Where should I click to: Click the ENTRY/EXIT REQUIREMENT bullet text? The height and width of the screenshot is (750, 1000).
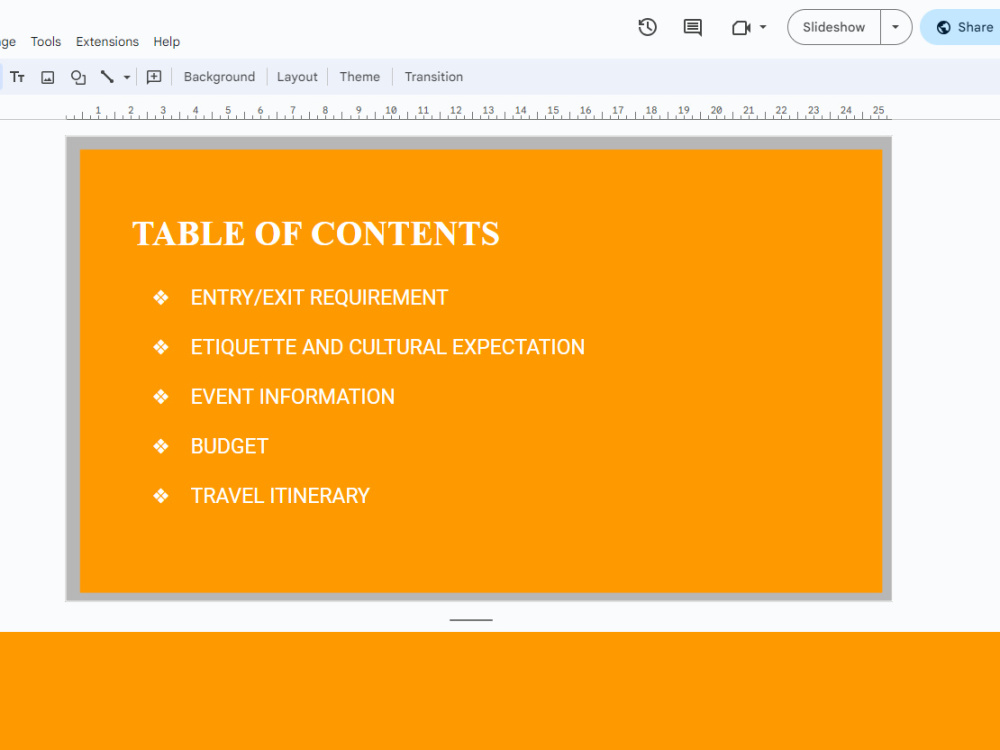click(319, 298)
